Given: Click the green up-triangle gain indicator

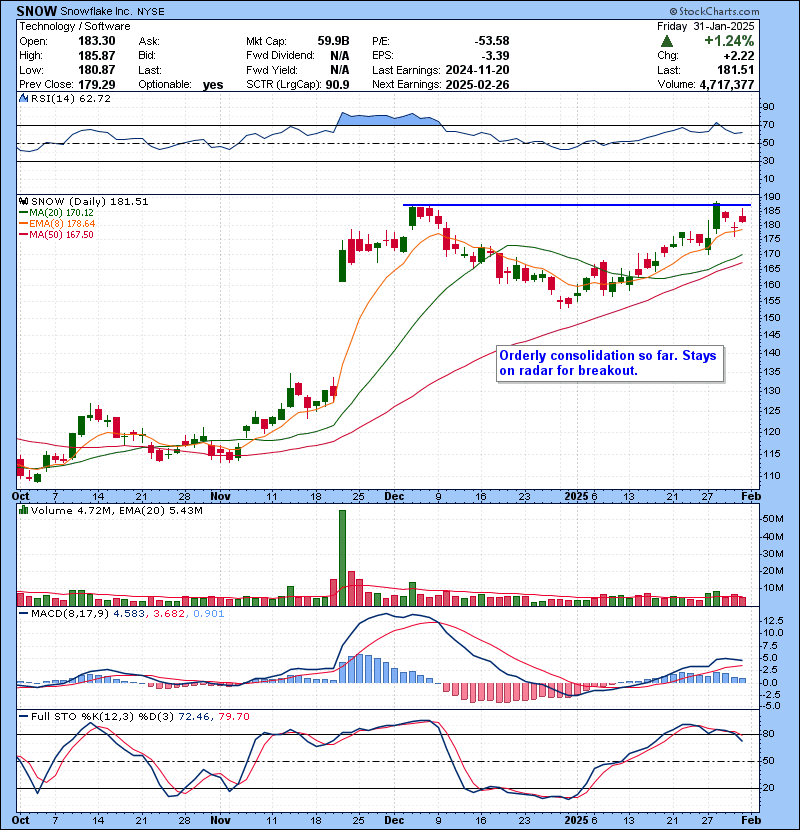Looking at the screenshot, I should click(667, 41).
